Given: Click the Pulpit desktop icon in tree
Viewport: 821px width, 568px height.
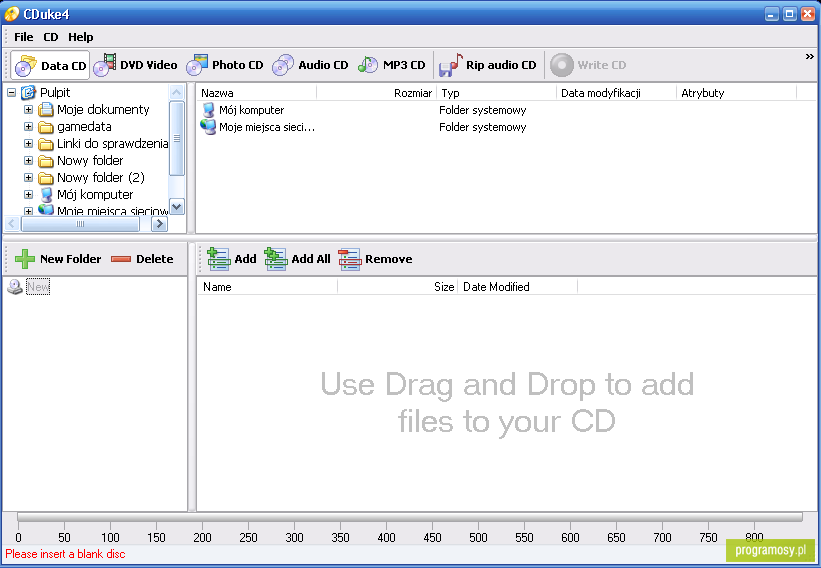Looking at the screenshot, I should 28,93.
